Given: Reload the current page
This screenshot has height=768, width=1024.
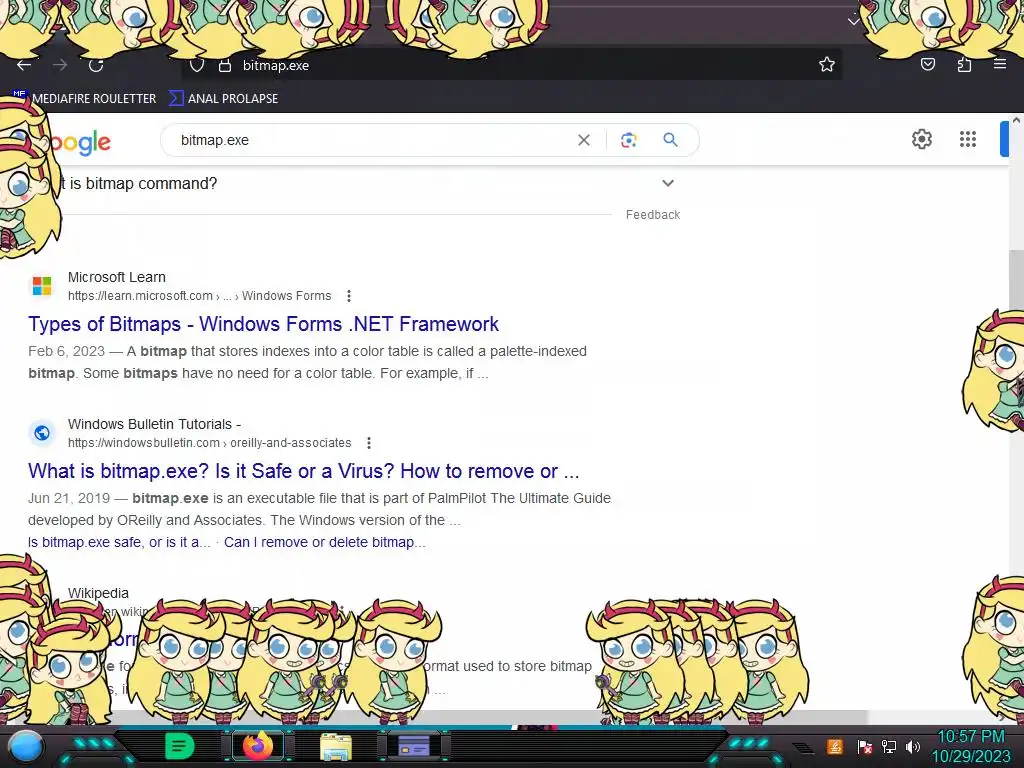Looking at the screenshot, I should [96, 65].
